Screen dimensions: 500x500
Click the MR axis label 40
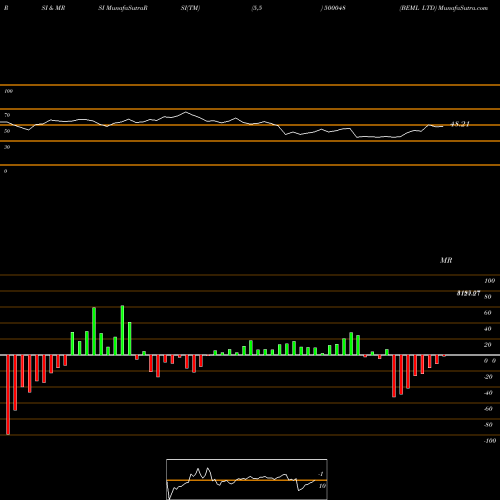[487, 329]
